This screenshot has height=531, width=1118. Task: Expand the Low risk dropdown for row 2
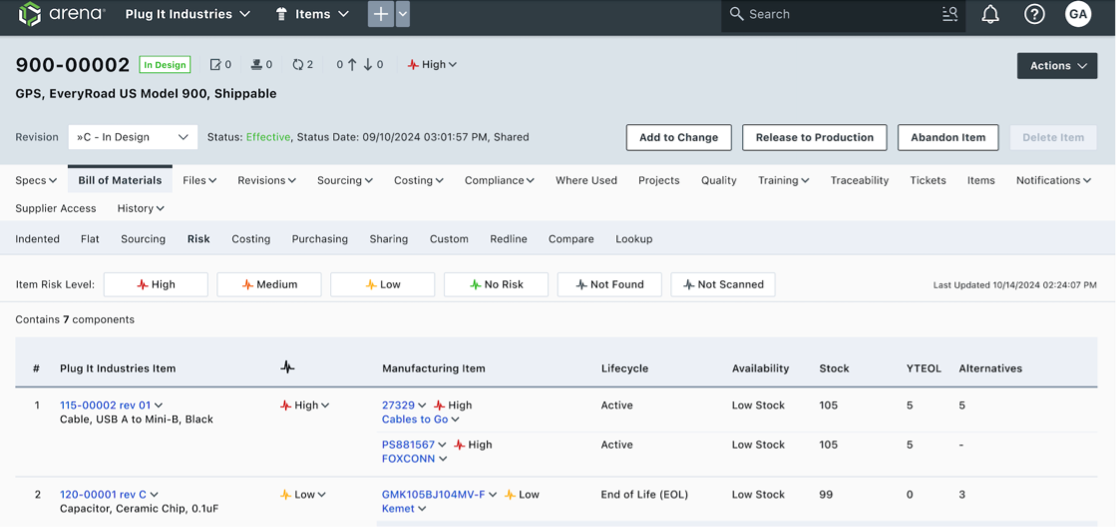click(303, 494)
